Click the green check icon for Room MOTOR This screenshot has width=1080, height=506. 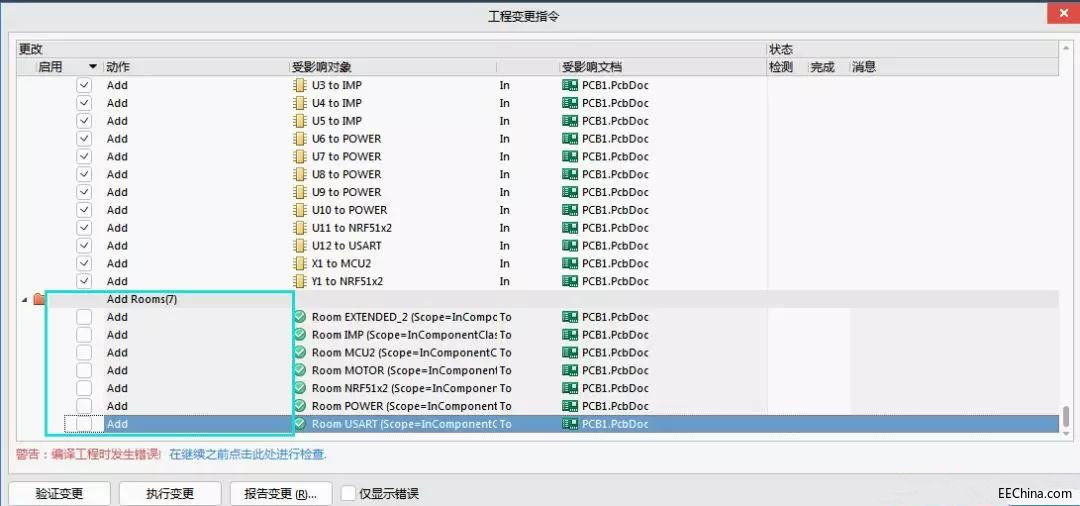(x=298, y=371)
